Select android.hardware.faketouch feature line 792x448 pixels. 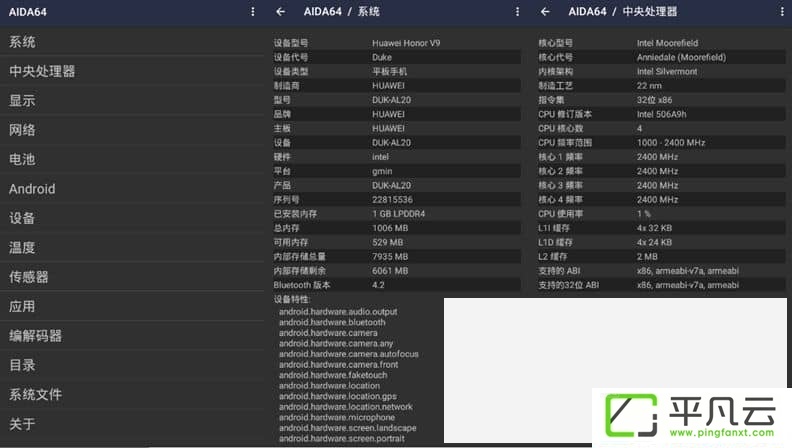[333, 375]
